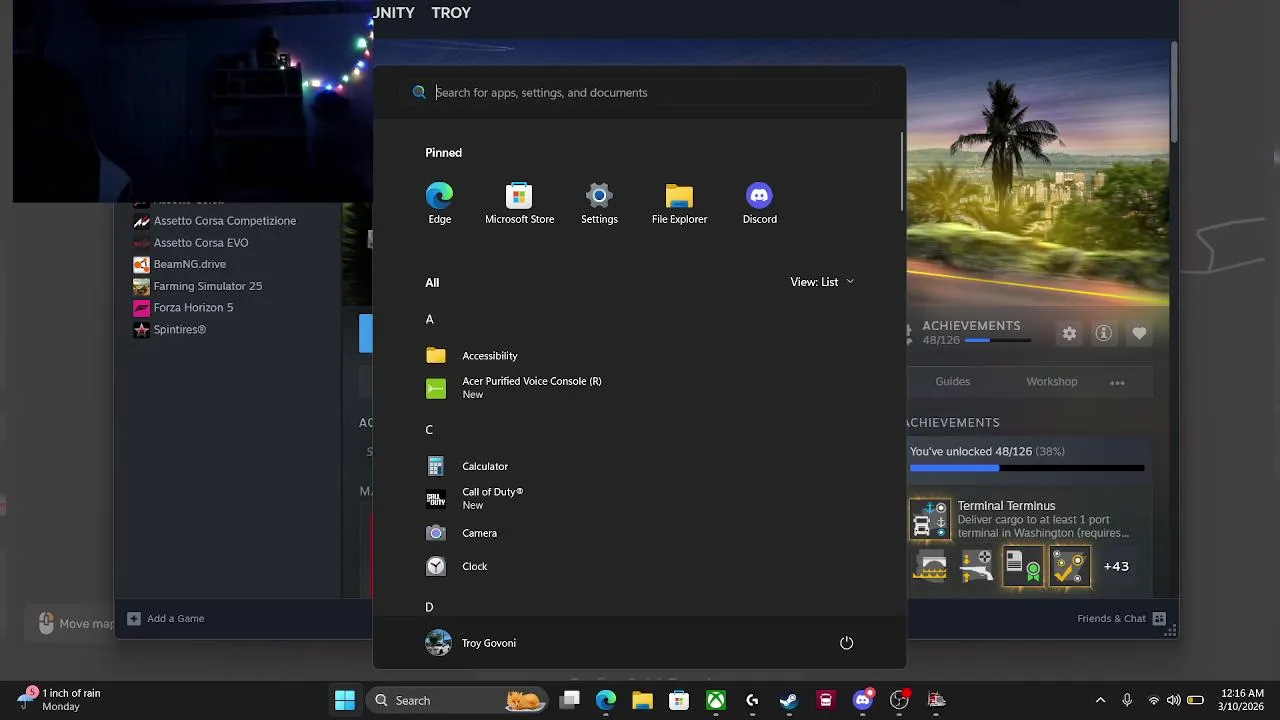The image size is (1280, 720).
Task: Open Steam game info icon
Action: pos(1104,334)
